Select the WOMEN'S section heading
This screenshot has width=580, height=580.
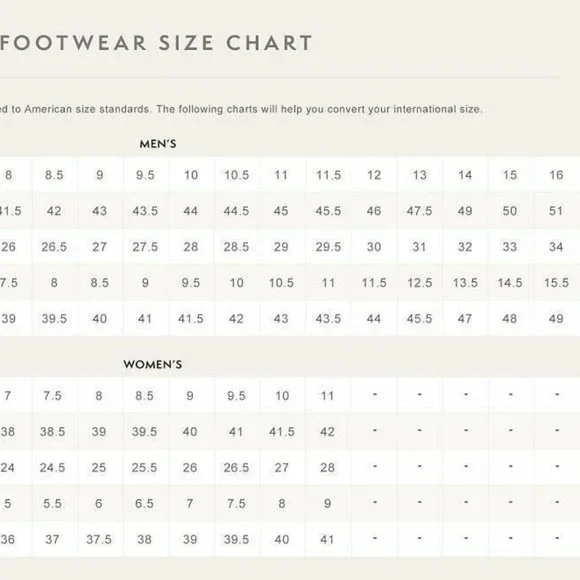[x=153, y=364]
